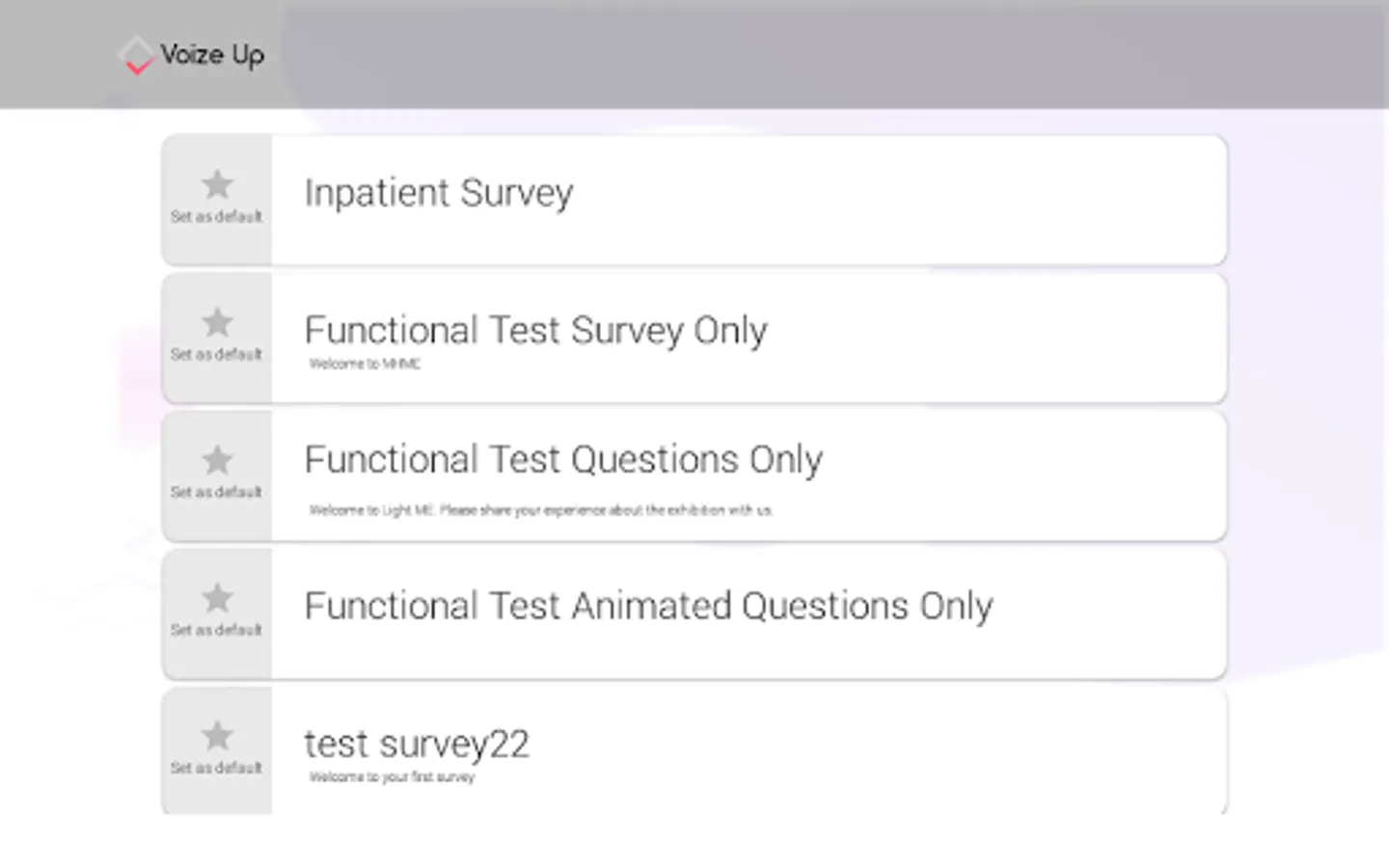Click the "Welcome to MHME" subtitle

coord(365,365)
